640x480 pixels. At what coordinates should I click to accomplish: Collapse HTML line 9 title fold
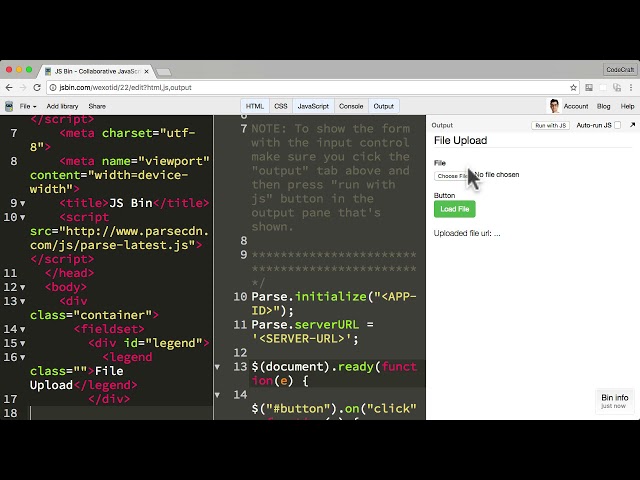[22, 203]
